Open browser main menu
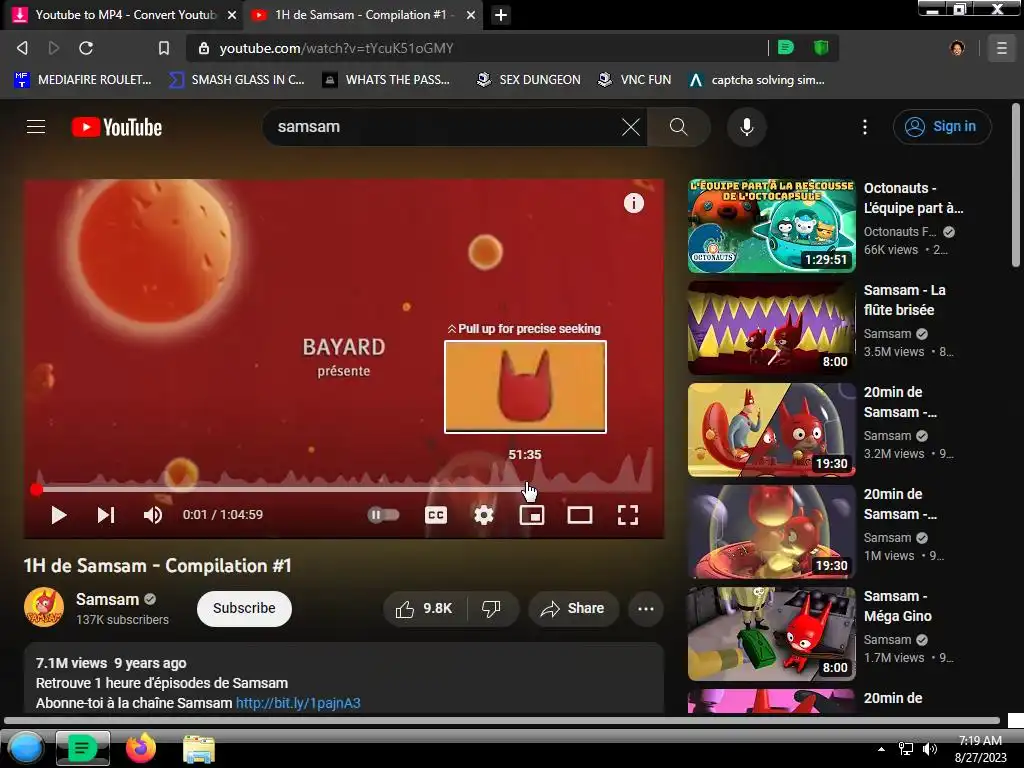This screenshot has width=1024, height=768. (1001, 48)
